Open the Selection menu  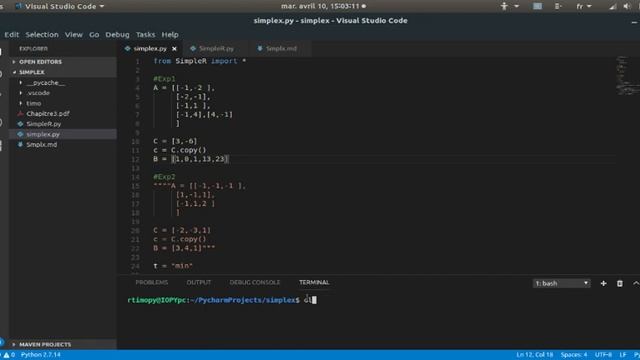click(x=42, y=35)
